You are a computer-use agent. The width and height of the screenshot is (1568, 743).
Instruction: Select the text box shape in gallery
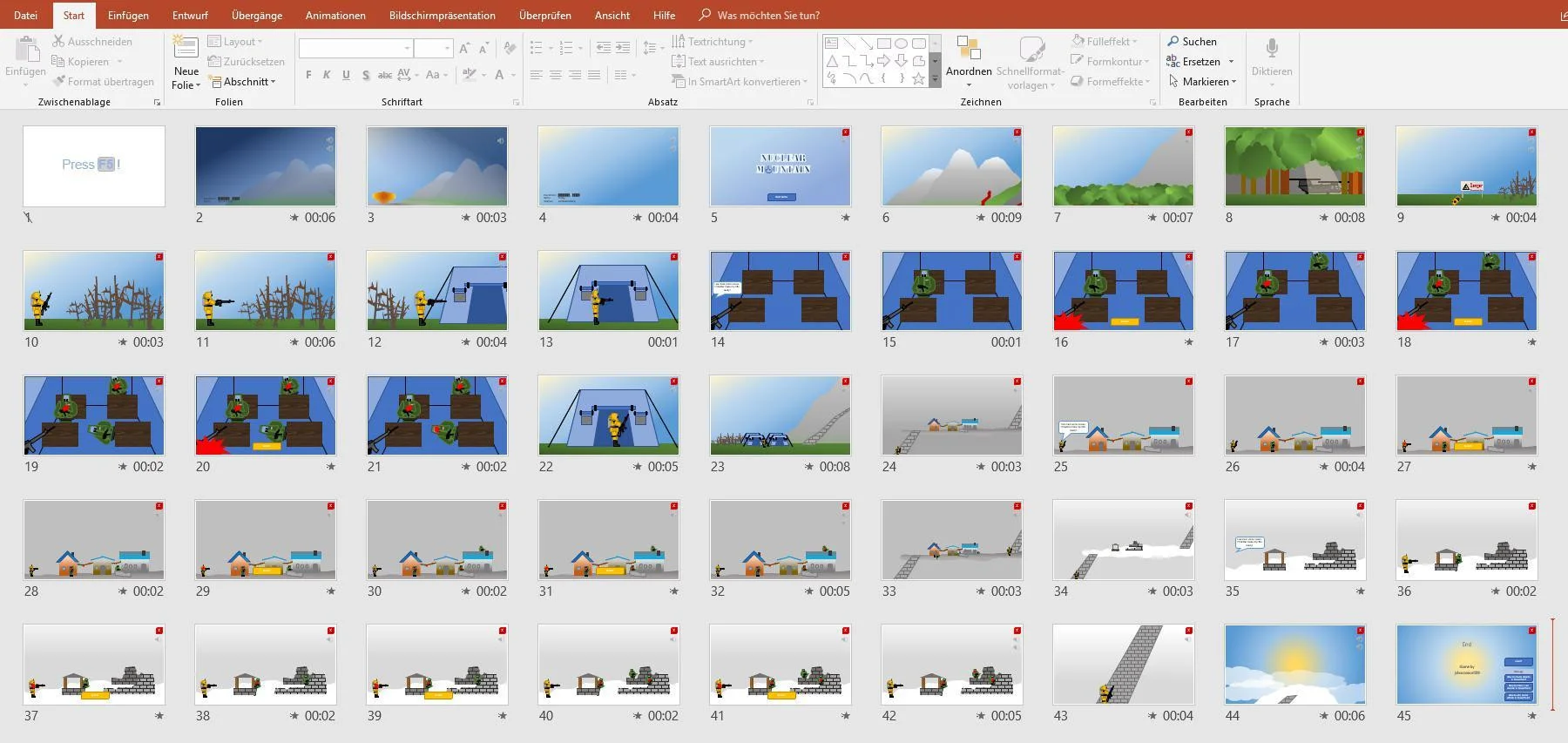pyautogui.click(x=831, y=43)
